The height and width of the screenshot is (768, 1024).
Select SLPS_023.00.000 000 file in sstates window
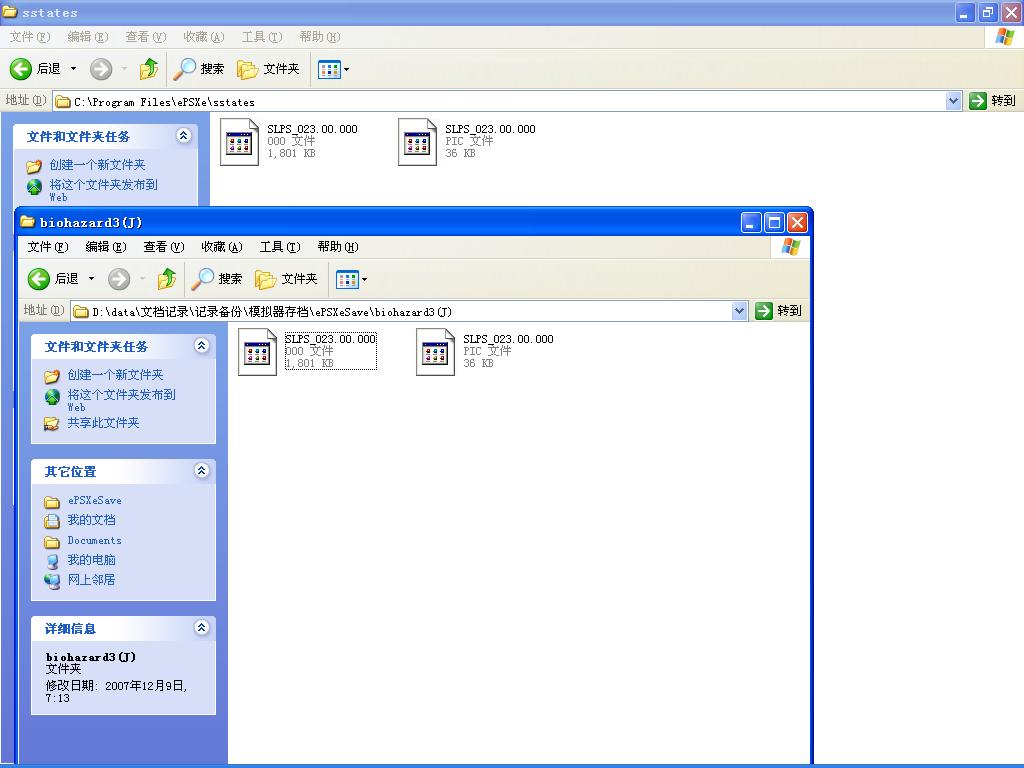coord(240,142)
